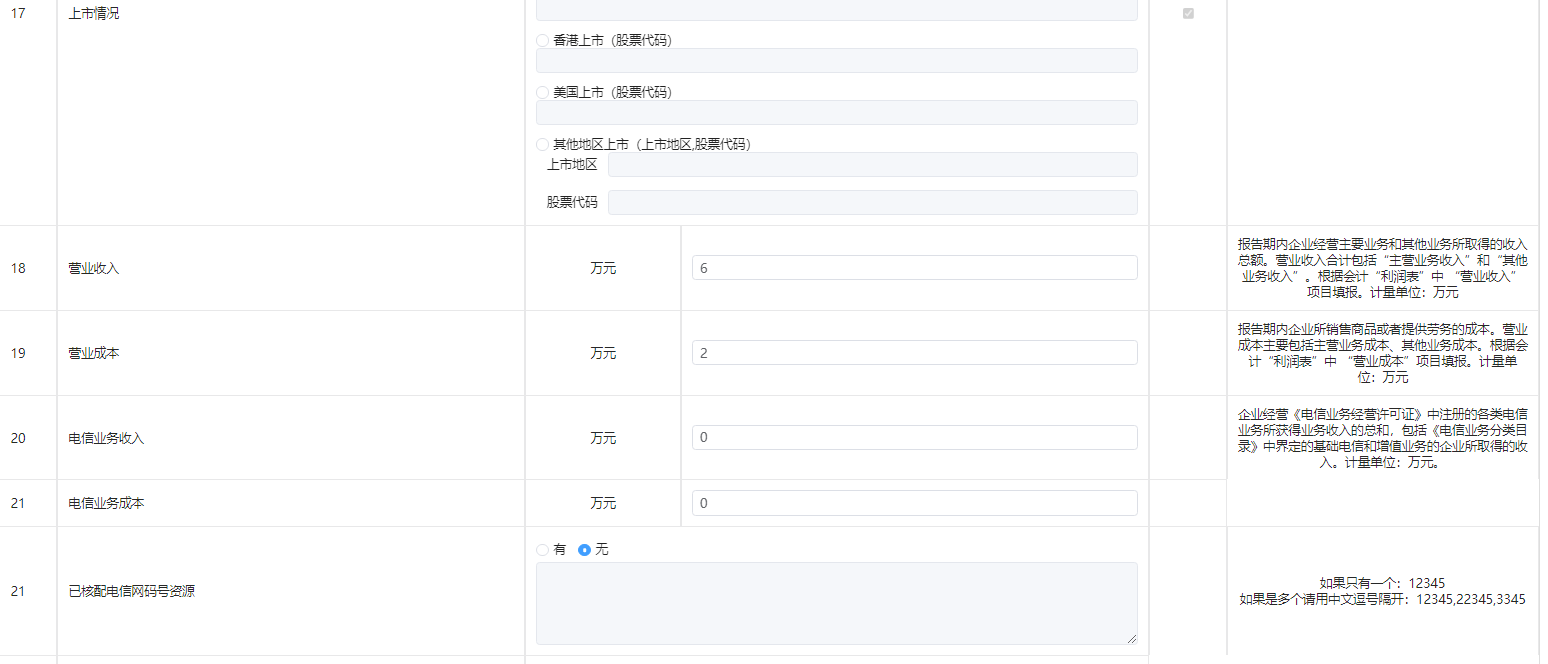Select the 其他地区上市 radio option
The height and width of the screenshot is (664, 1548).
[543, 144]
